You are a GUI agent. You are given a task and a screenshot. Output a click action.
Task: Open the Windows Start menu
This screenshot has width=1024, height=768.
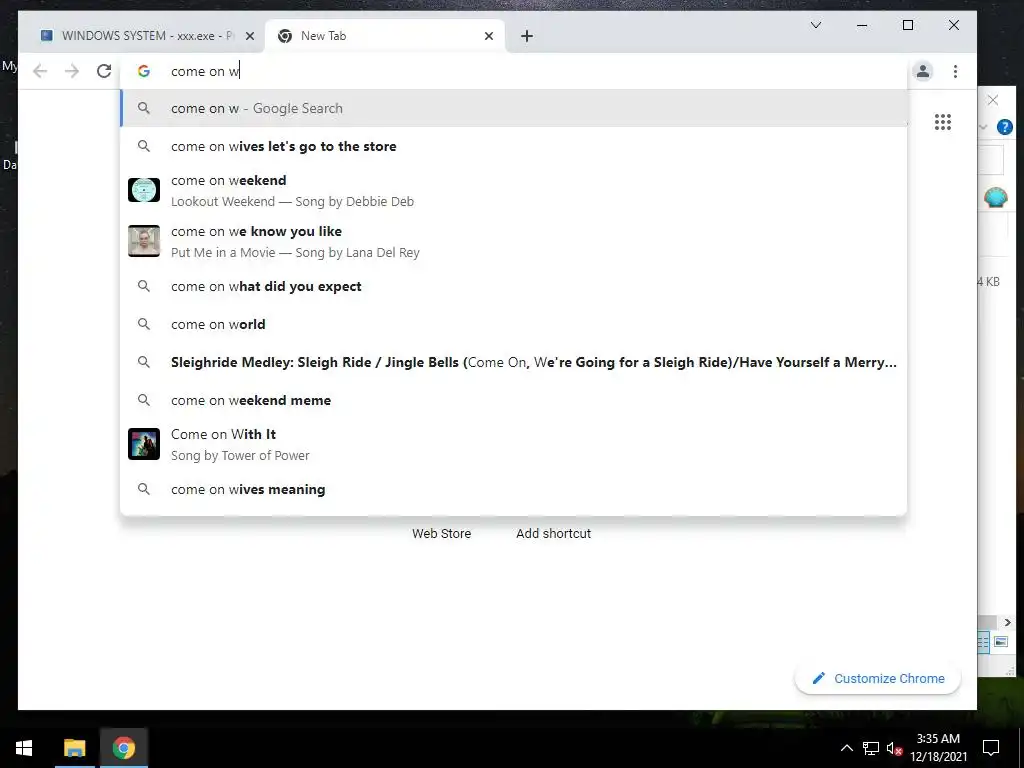(24, 748)
